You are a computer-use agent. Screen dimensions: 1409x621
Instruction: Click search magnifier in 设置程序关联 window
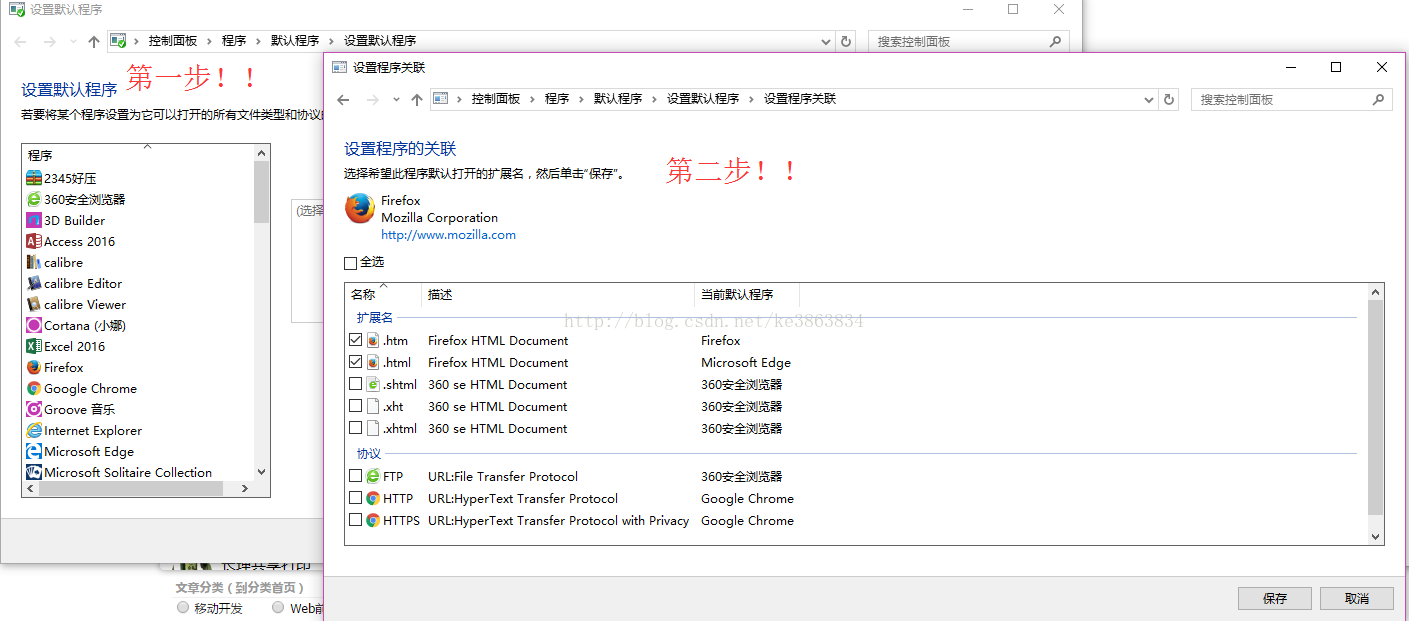[x=1378, y=99]
